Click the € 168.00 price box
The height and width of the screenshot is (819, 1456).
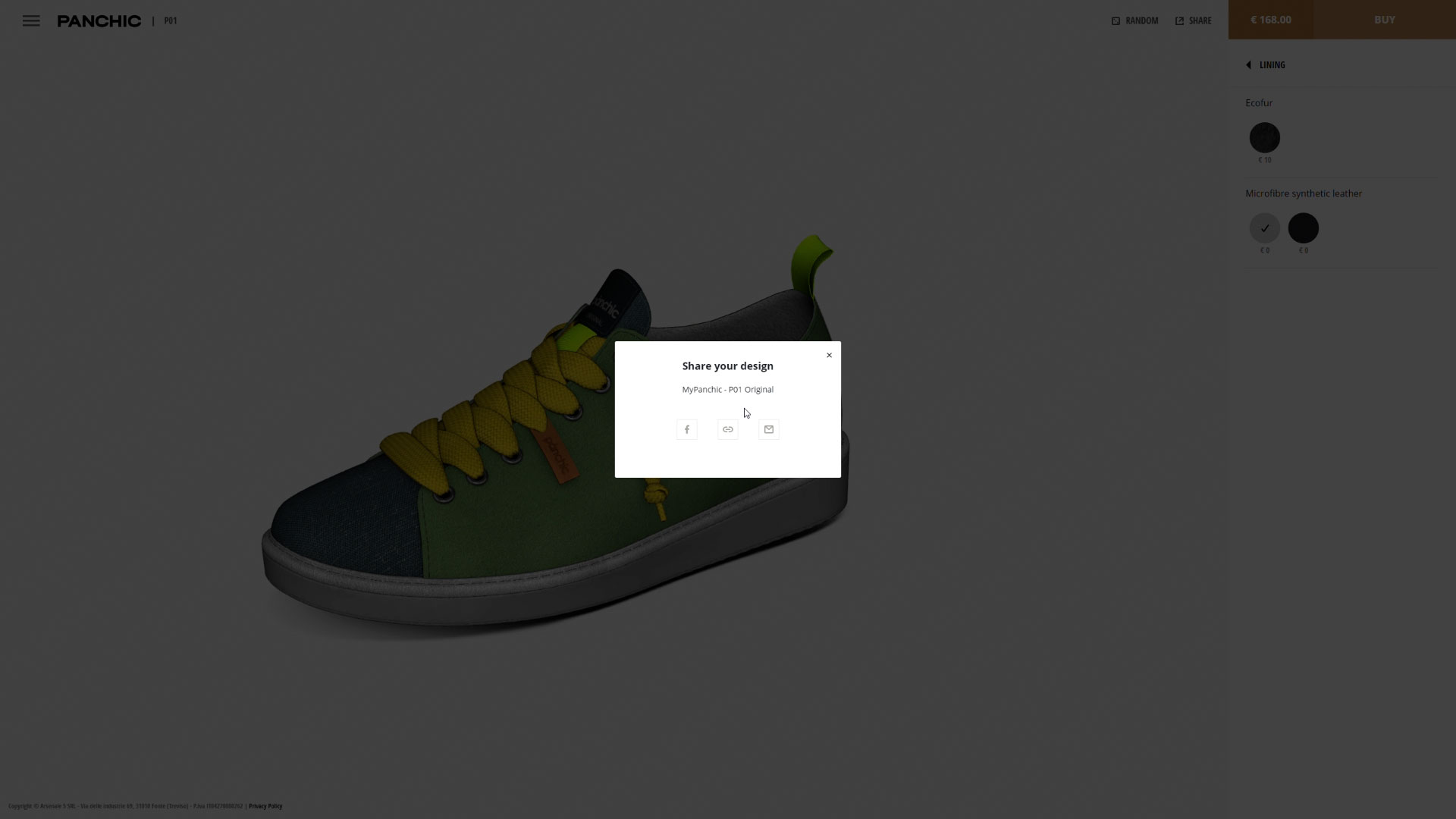click(1271, 20)
